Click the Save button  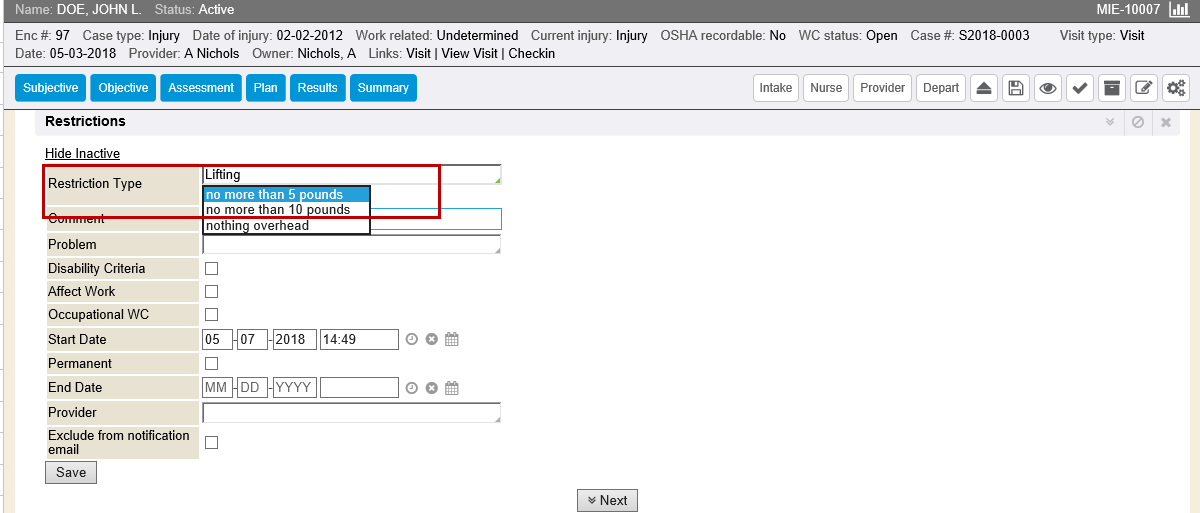[x=71, y=472]
